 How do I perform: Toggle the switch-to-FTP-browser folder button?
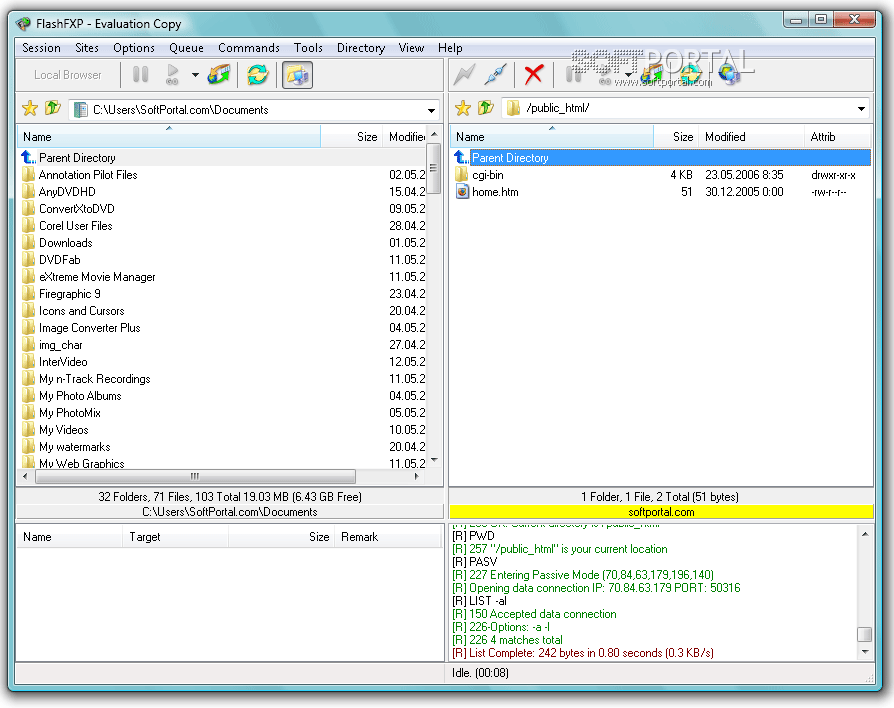click(x=297, y=75)
